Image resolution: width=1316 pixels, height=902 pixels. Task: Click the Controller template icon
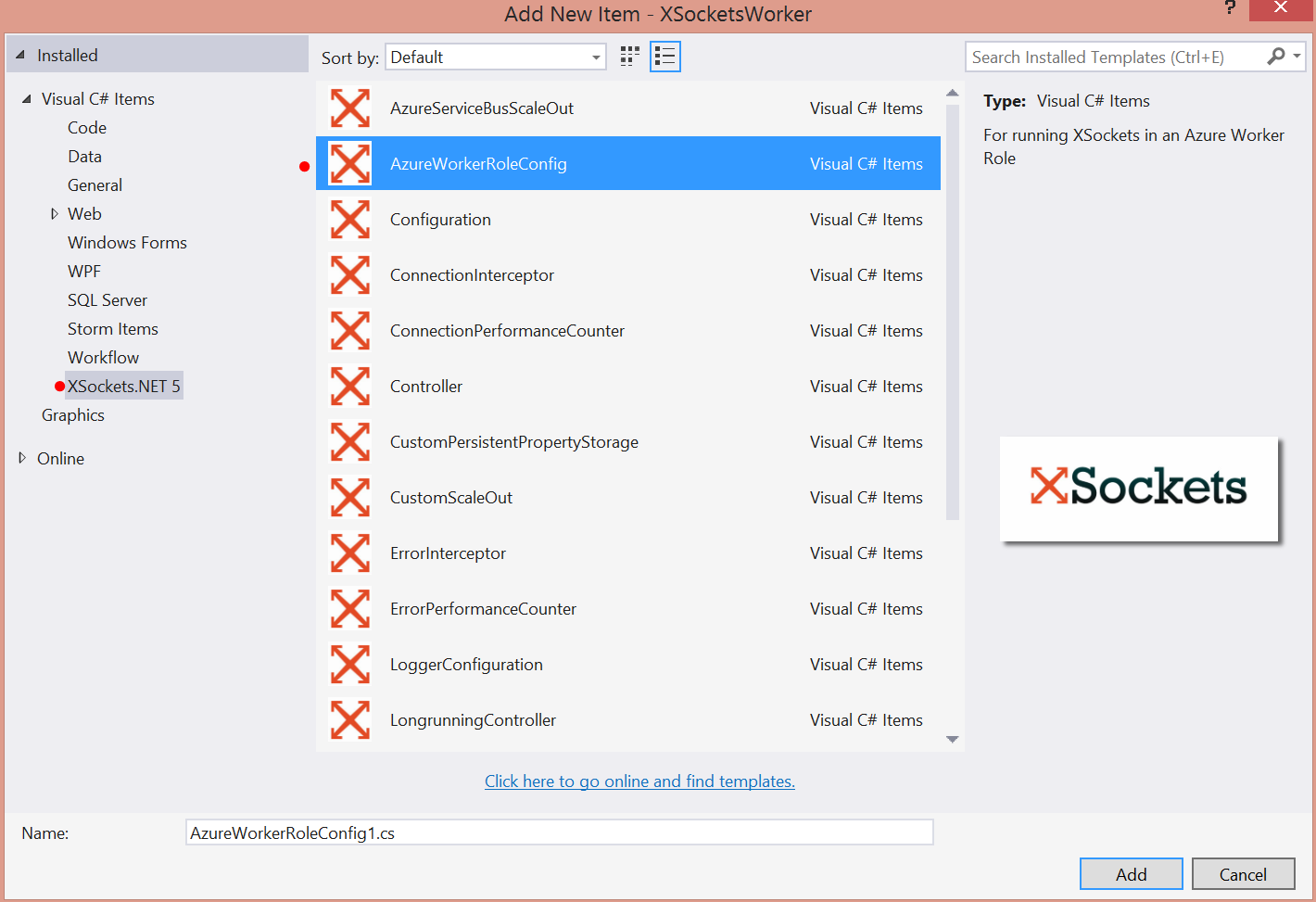point(350,387)
